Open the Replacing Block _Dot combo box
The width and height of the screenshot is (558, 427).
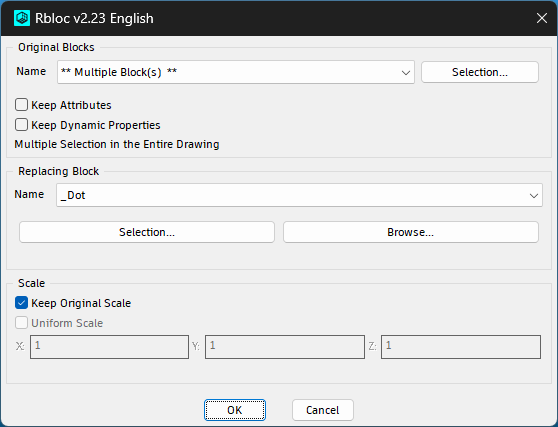299,195
